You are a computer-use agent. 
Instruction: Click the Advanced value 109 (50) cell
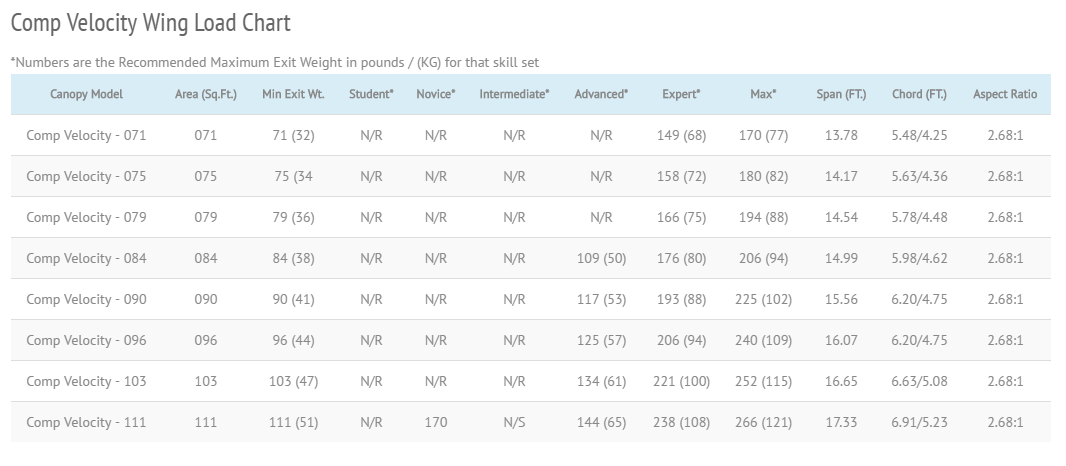(x=601, y=258)
